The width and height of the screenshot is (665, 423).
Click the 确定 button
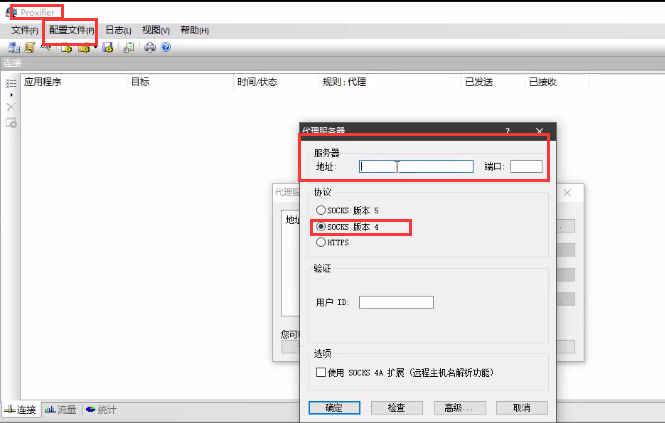click(334, 408)
